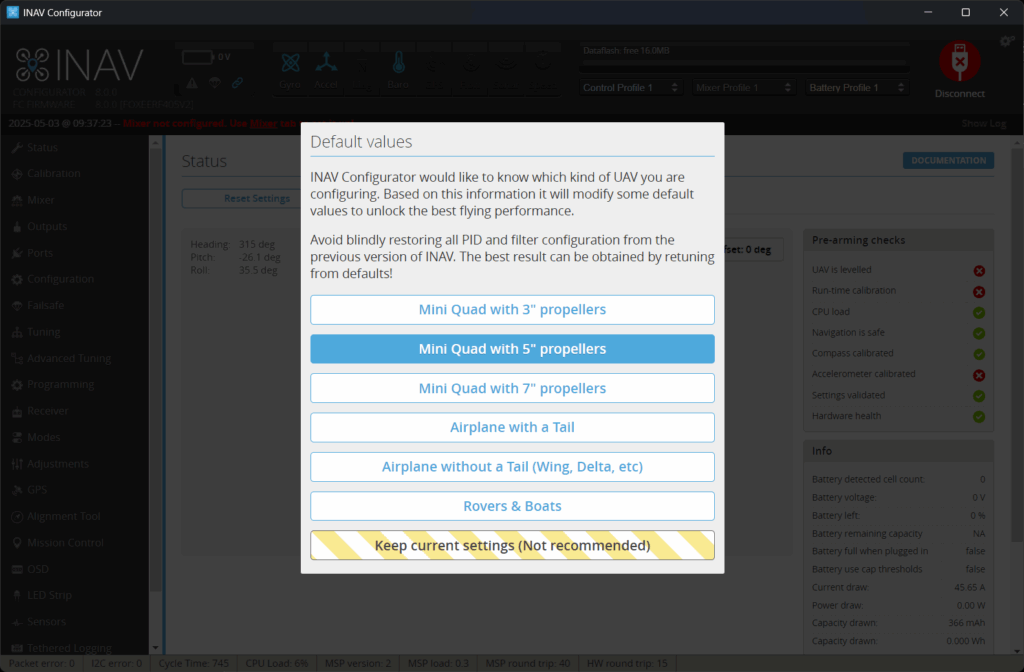Open the Battery Profile 1 dropdown

[x=856, y=88]
